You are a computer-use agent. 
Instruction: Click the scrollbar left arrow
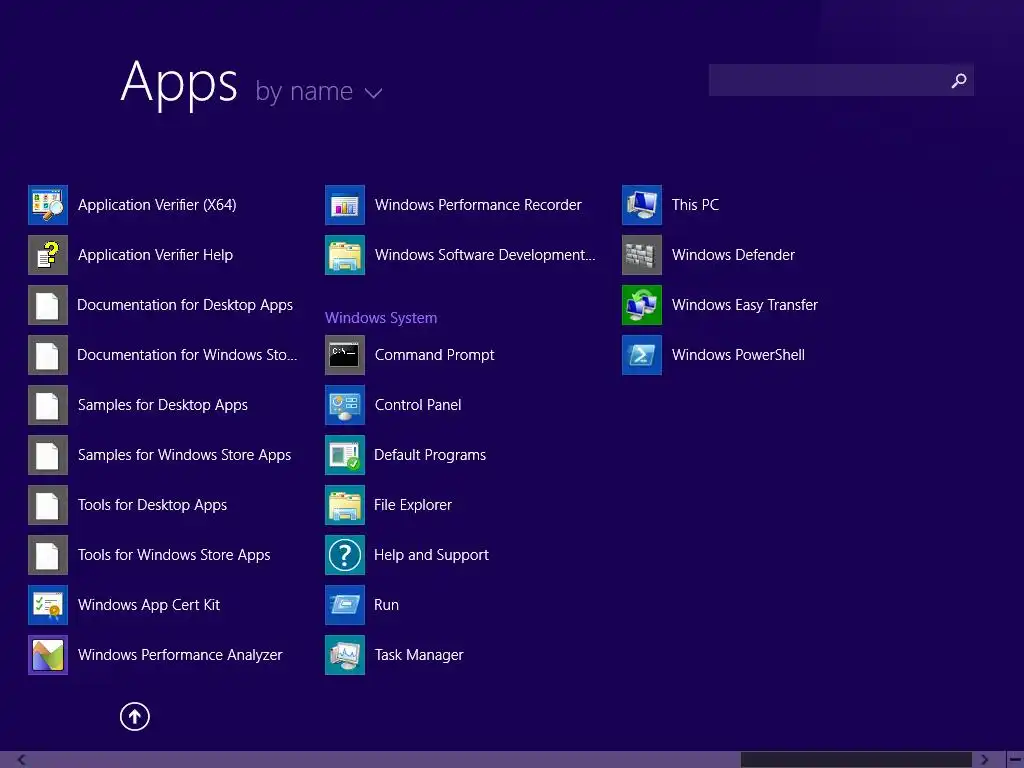(x=22, y=760)
